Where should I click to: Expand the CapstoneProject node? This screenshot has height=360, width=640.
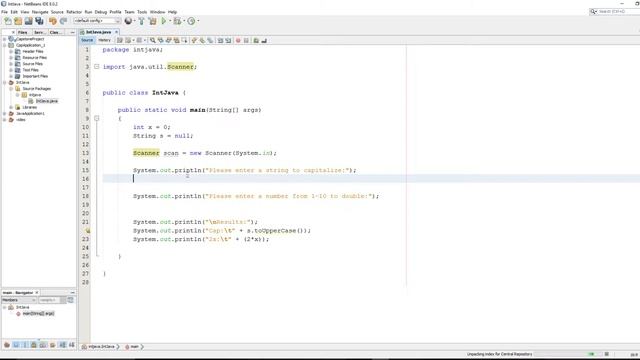pos(4,39)
